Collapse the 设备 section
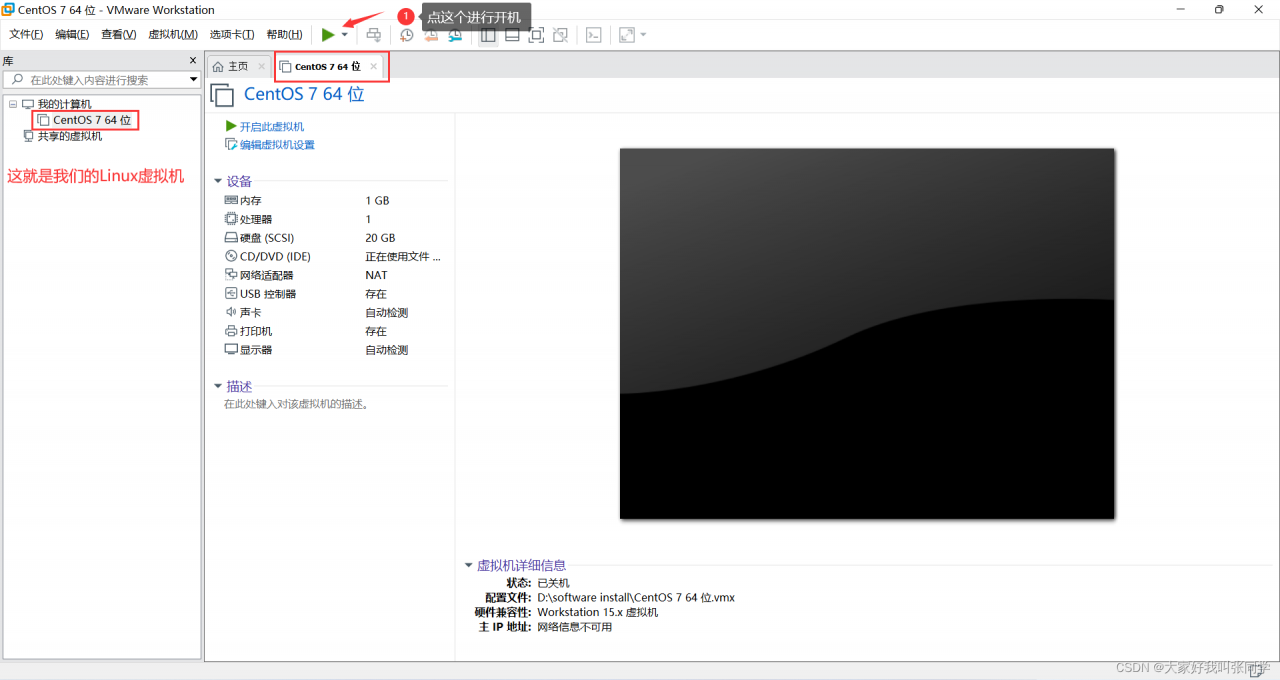 pyautogui.click(x=218, y=182)
